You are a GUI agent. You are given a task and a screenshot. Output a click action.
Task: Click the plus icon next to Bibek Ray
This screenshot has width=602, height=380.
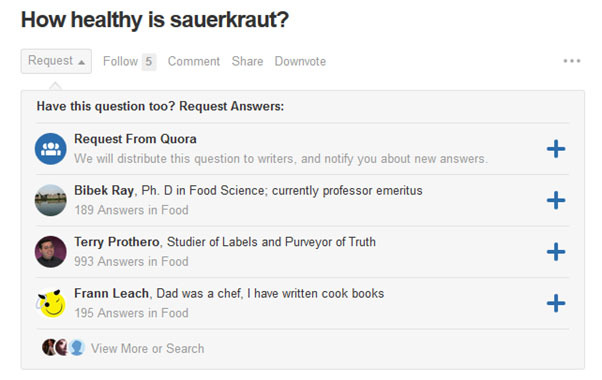556,200
